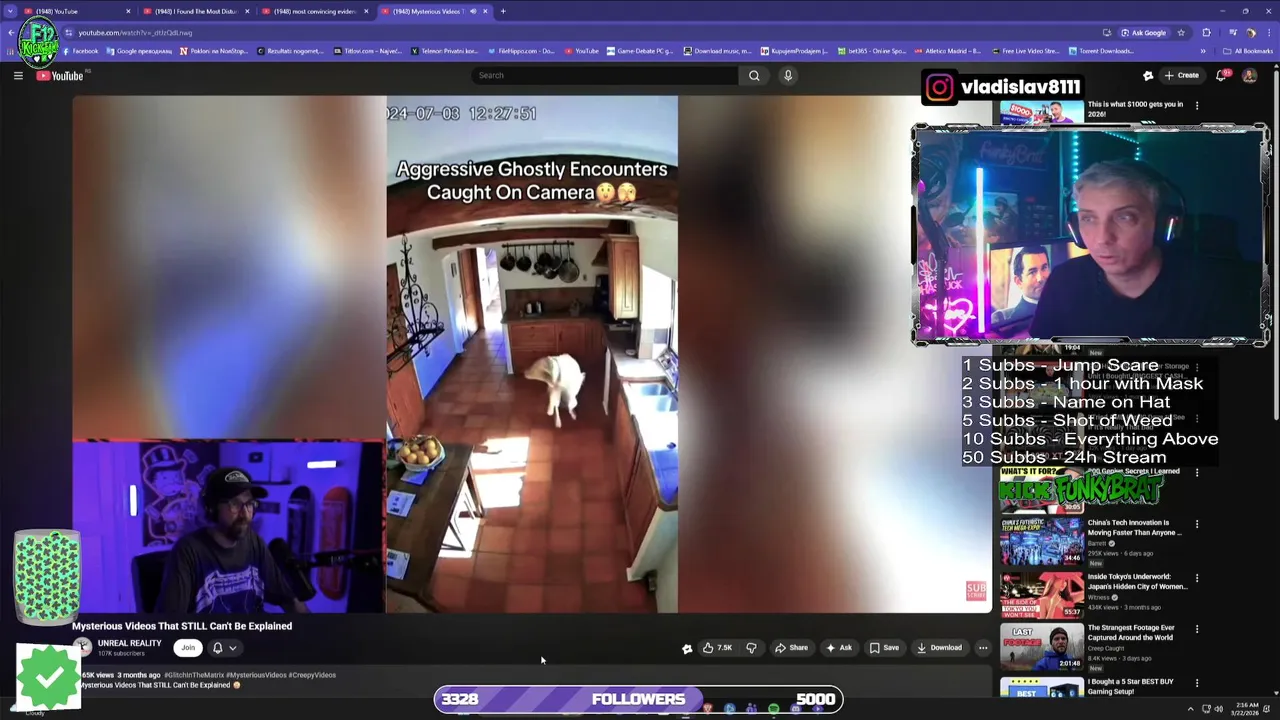The image size is (1280, 720).
Task: Open the #CreepyVideos hashtag link
Action: coord(312,675)
